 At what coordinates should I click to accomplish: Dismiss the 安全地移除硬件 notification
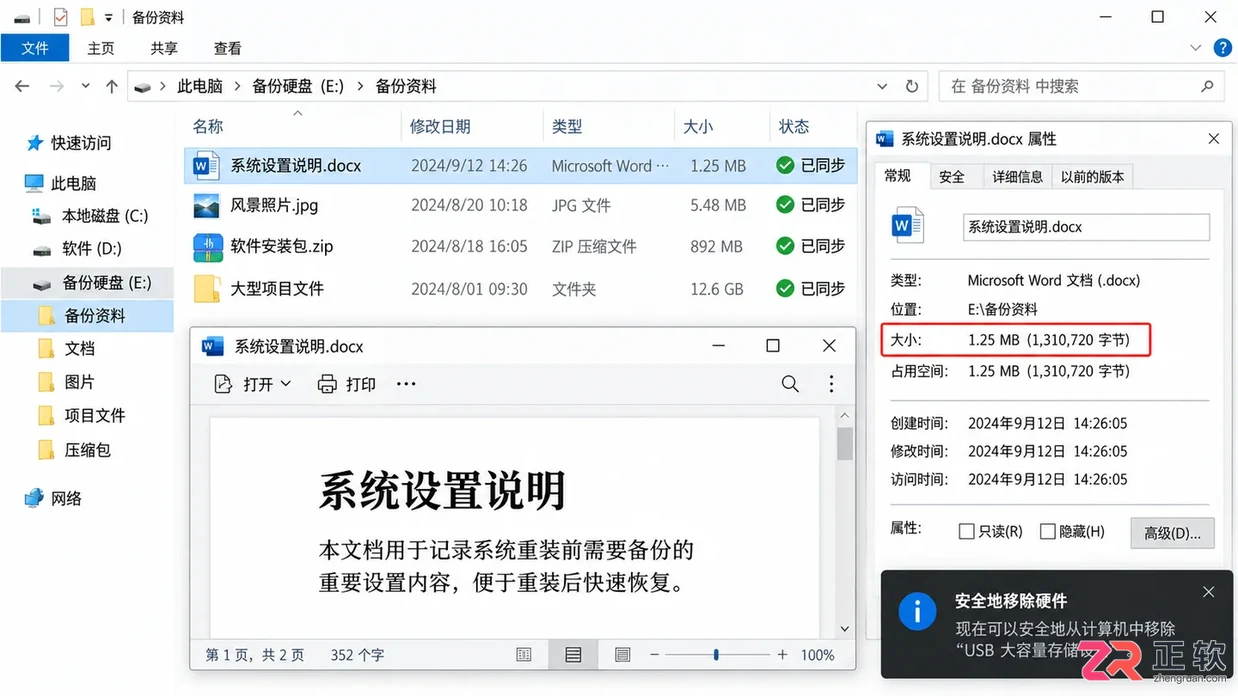[x=1208, y=592]
